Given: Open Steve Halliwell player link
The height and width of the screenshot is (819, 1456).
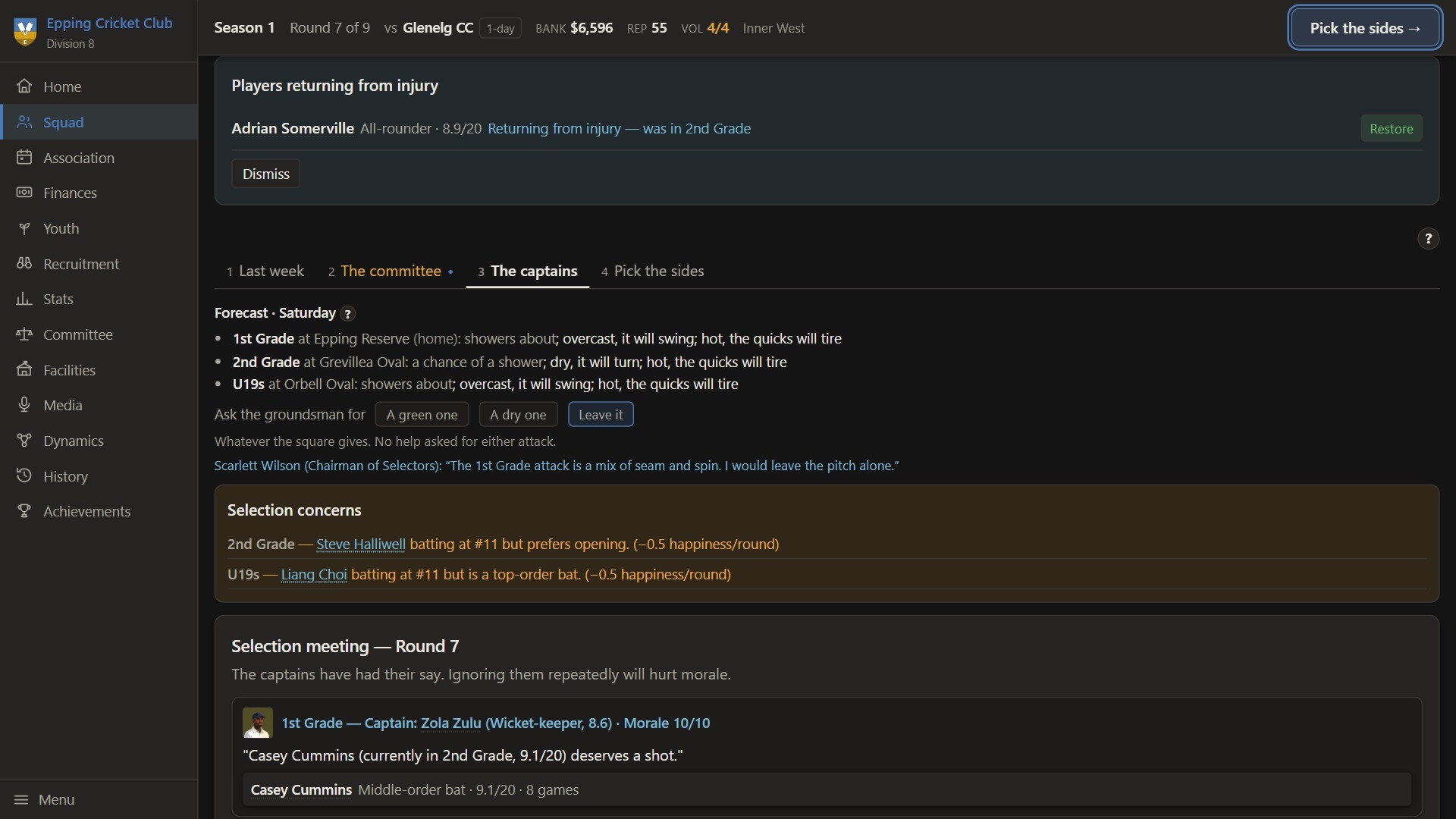Looking at the screenshot, I should click(360, 544).
